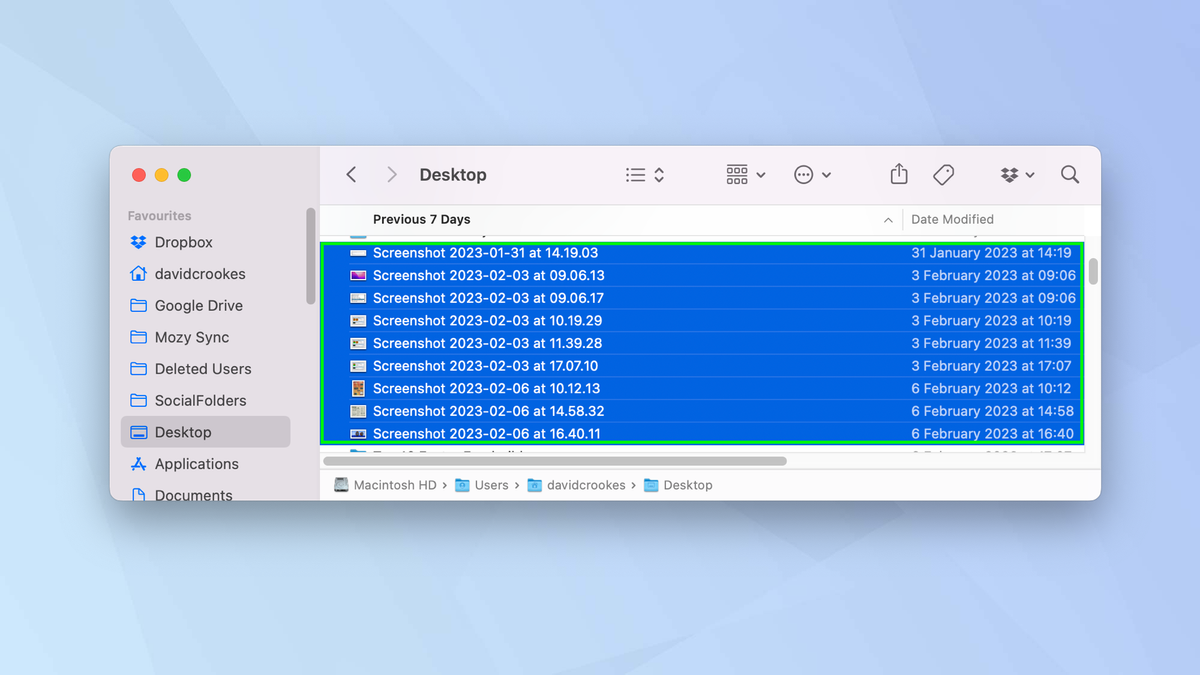This screenshot has height=675, width=1200.
Task: Click the Tags icon
Action: tap(943, 174)
